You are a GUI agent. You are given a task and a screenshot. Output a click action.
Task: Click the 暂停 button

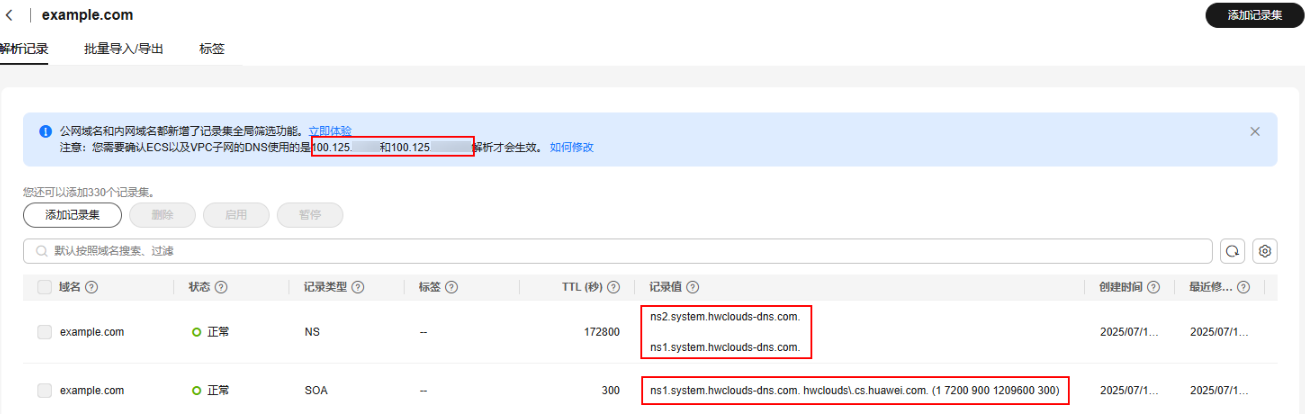pyautogui.click(x=310, y=215)
